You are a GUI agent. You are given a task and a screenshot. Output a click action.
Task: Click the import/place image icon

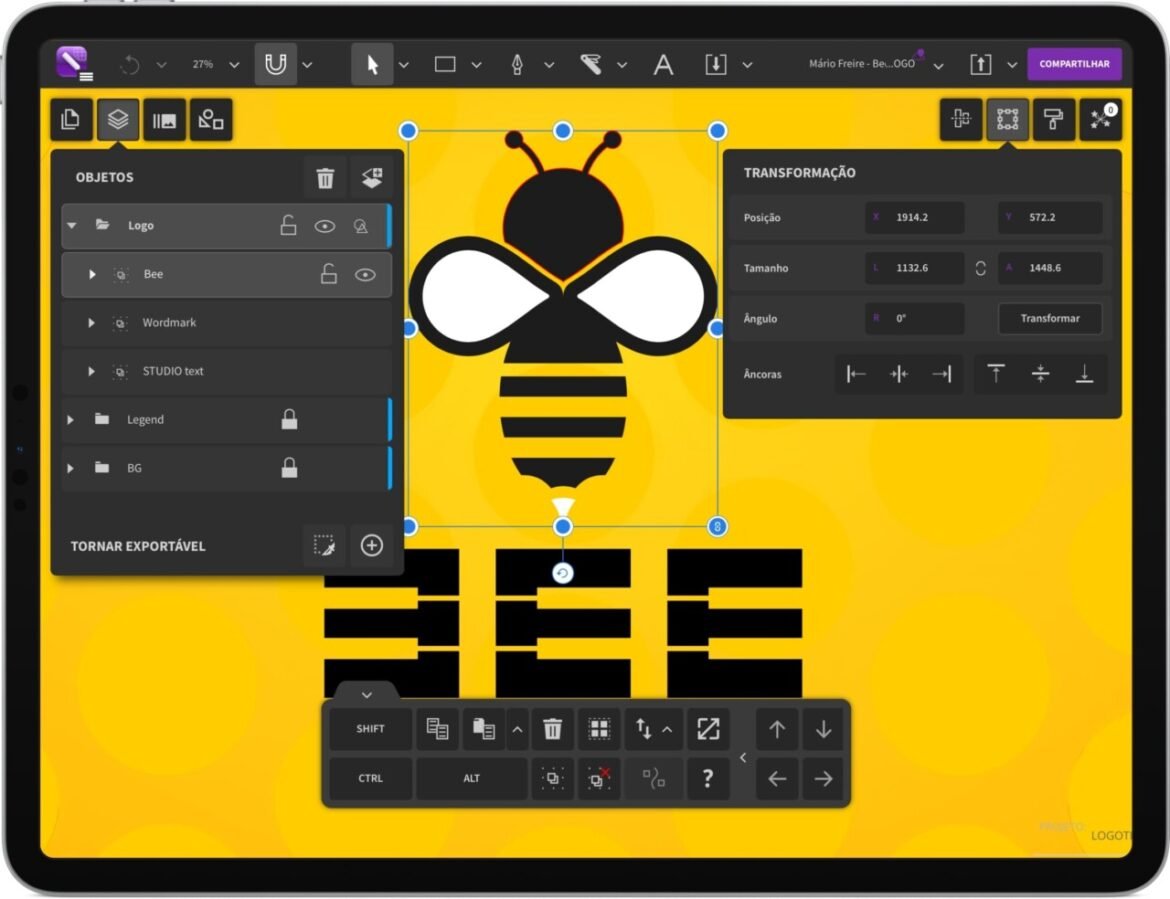[716, 64]
